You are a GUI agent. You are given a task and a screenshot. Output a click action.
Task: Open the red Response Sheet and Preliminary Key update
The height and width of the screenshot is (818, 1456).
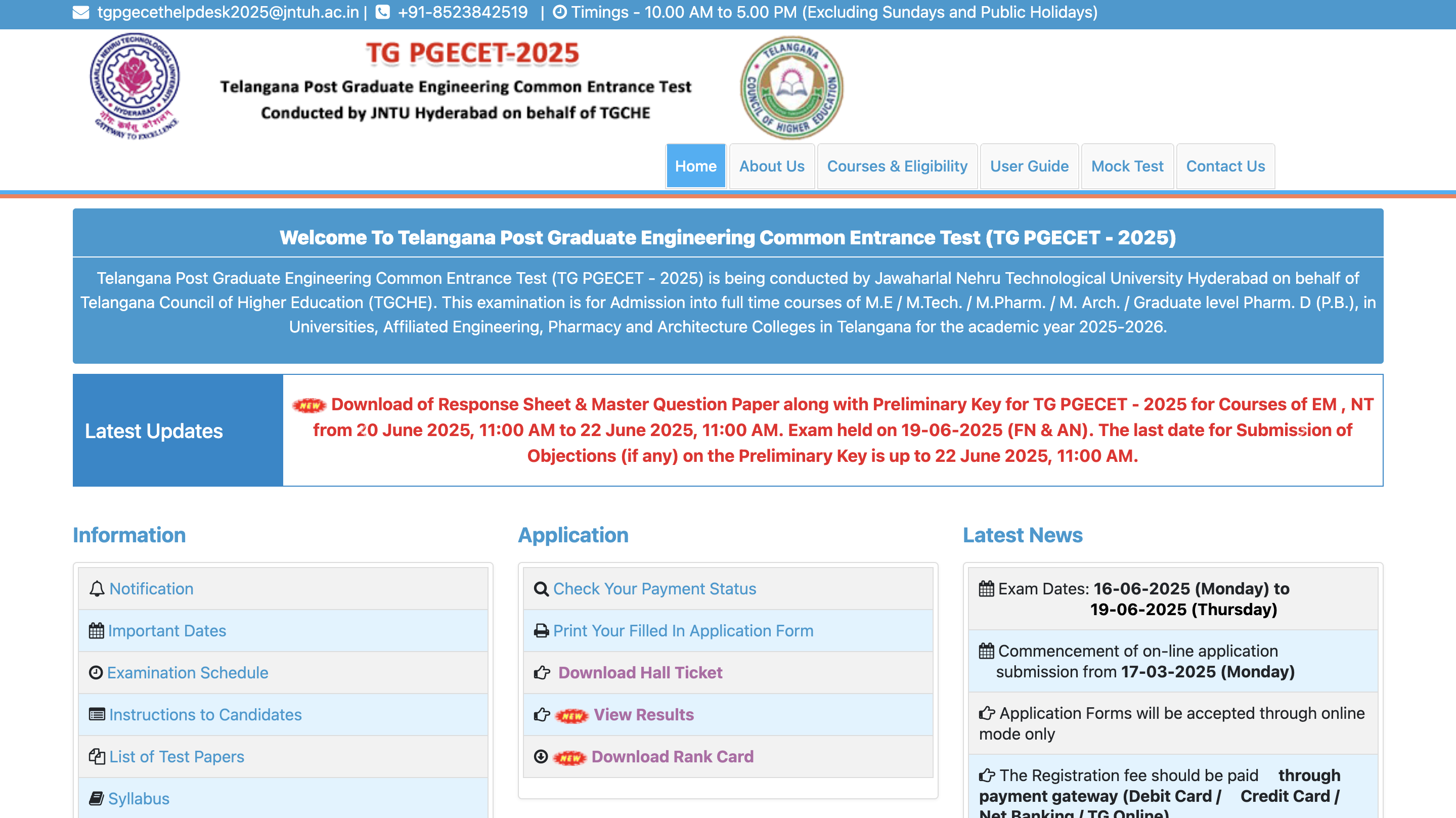pos(832,430)
